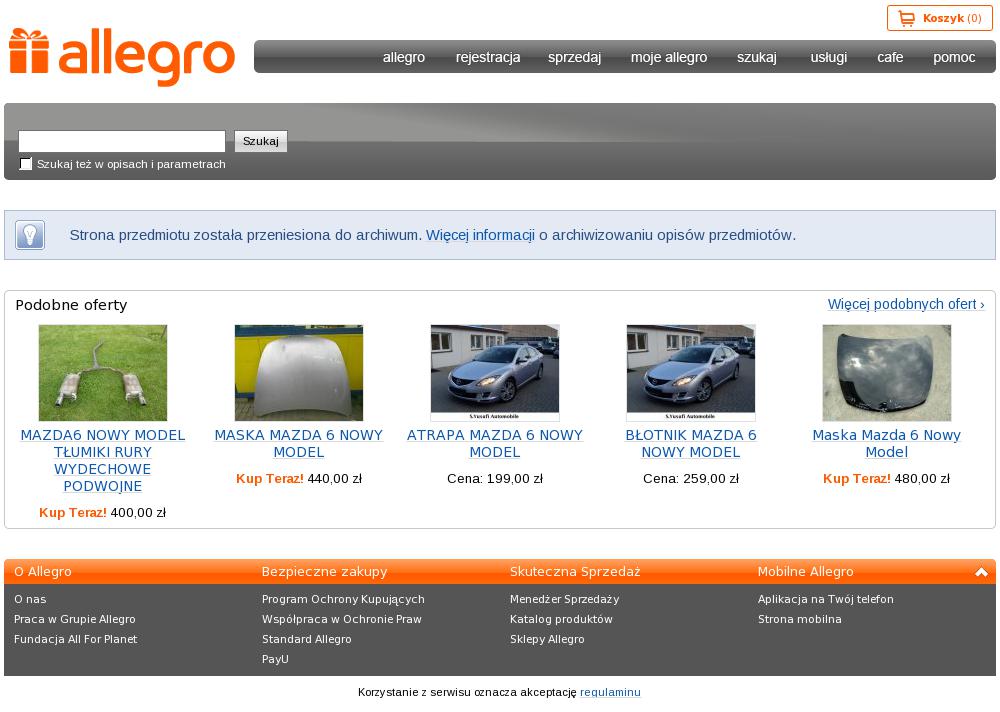This screenshot has height=712, width=1000.
Task: Click the Mobilne Allegro footer heading
Action: tap(805, 572)
